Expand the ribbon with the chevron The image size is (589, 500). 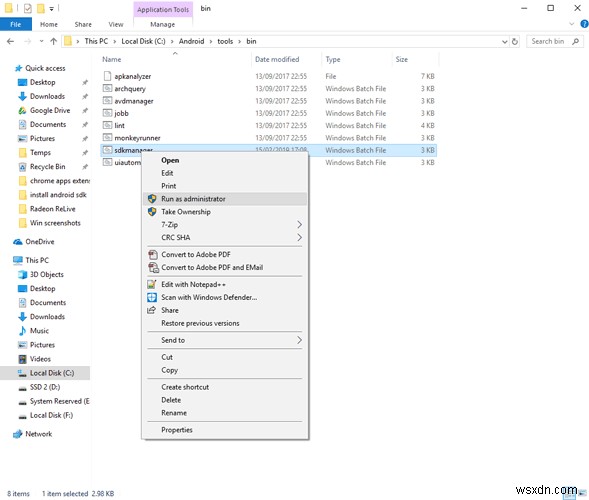point(572,24)
